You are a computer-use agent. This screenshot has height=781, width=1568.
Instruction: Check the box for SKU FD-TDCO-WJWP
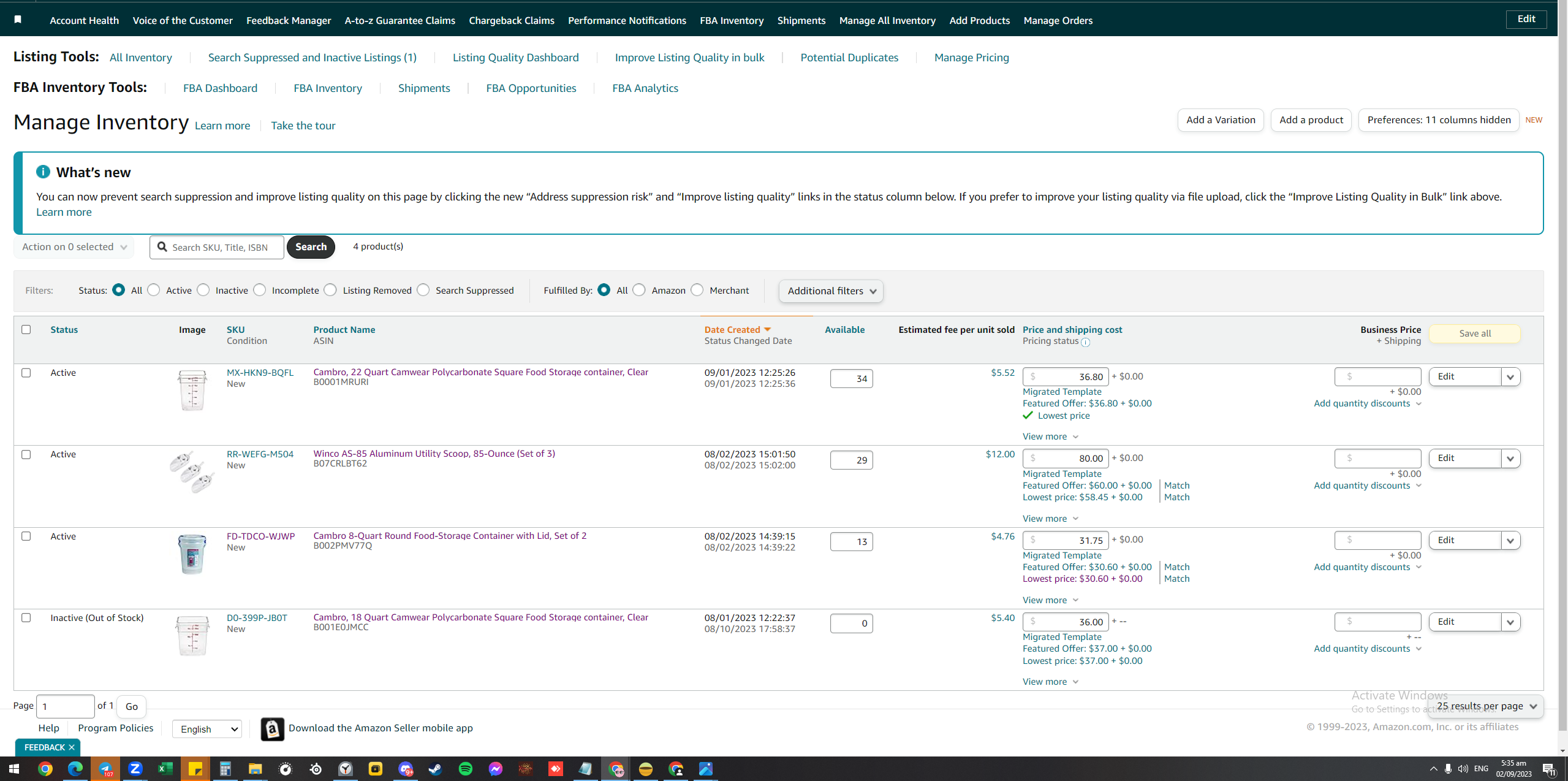[x=26, y=536]
